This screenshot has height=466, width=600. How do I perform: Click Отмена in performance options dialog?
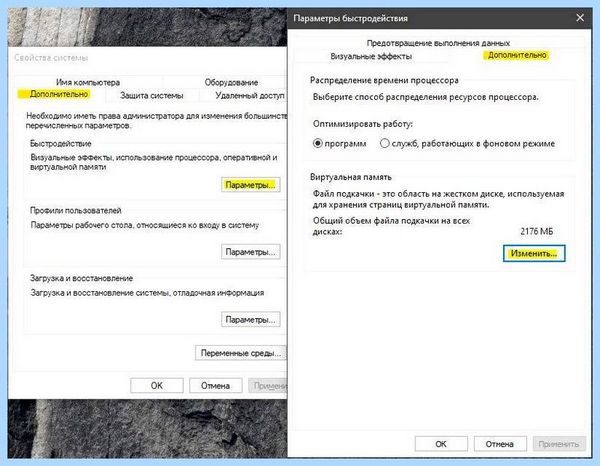click(x=500, y=444)
